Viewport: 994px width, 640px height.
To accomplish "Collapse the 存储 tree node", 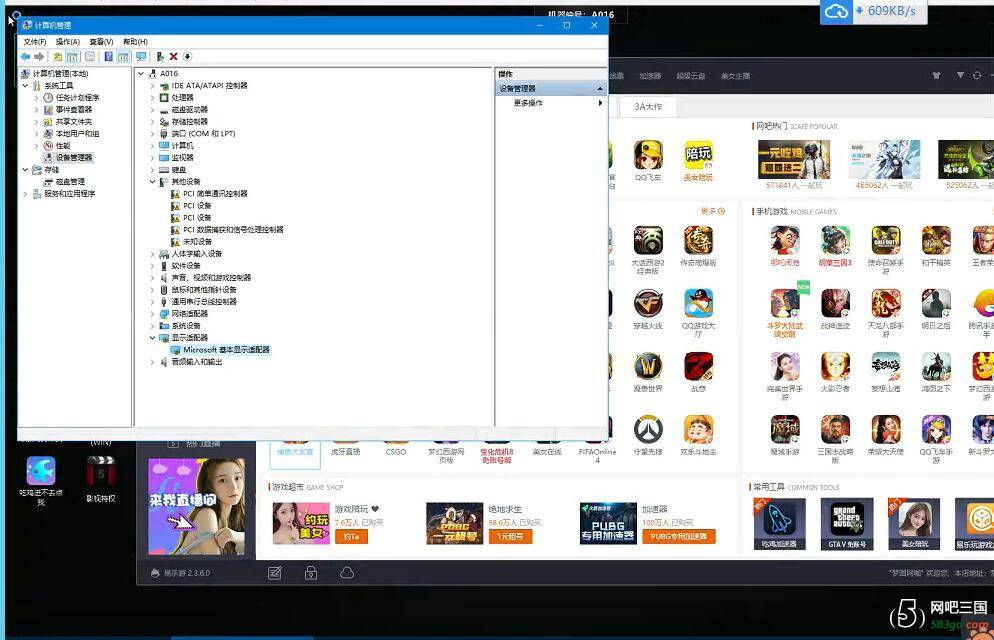I will [x=25, y=170].
